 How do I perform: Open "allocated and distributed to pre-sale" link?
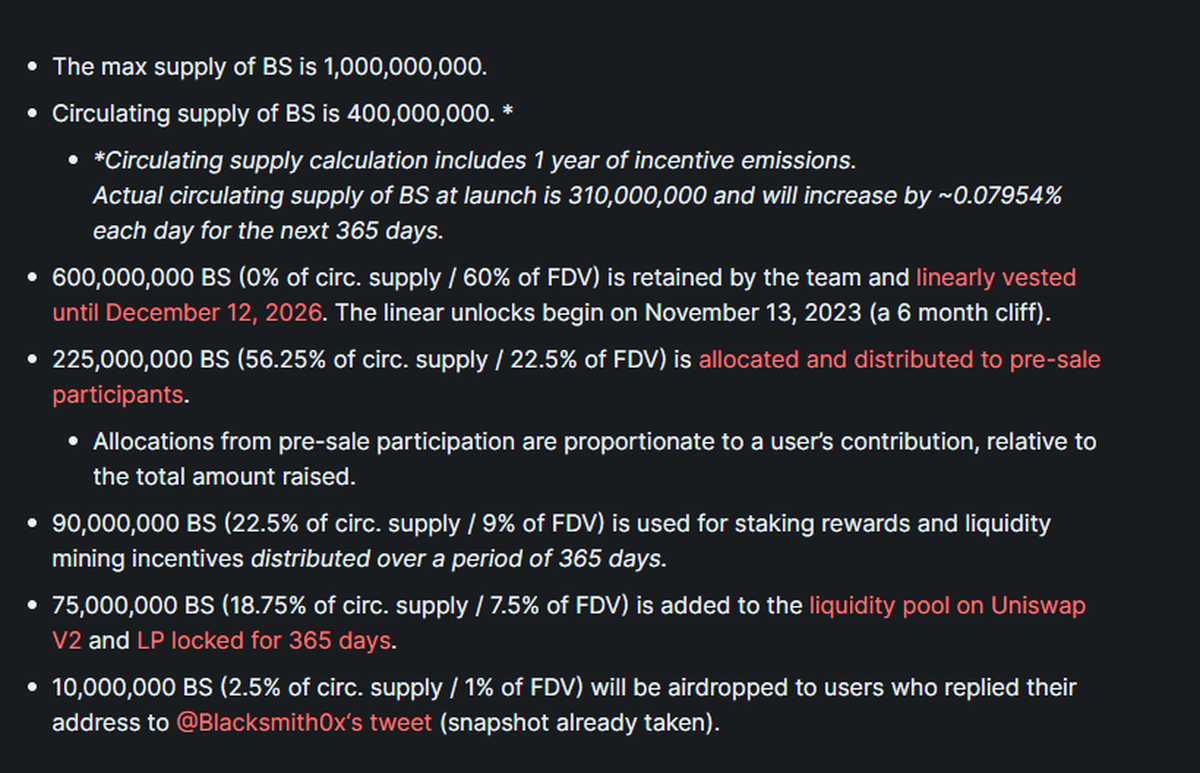pyautogui.click(x=899, y=359)
